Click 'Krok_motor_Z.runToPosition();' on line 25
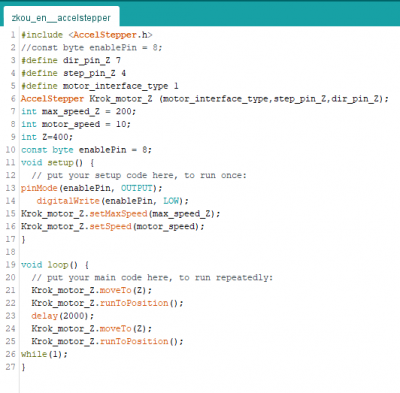 107,341
